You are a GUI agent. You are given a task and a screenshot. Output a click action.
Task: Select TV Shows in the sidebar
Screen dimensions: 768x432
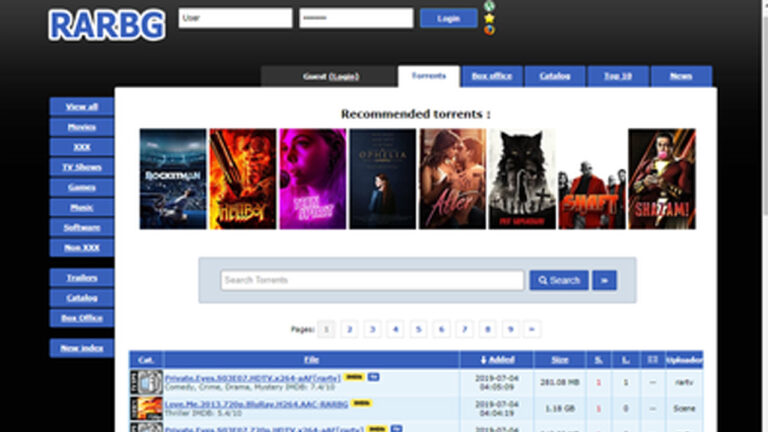pyautogui.click(x=82, y=167)
